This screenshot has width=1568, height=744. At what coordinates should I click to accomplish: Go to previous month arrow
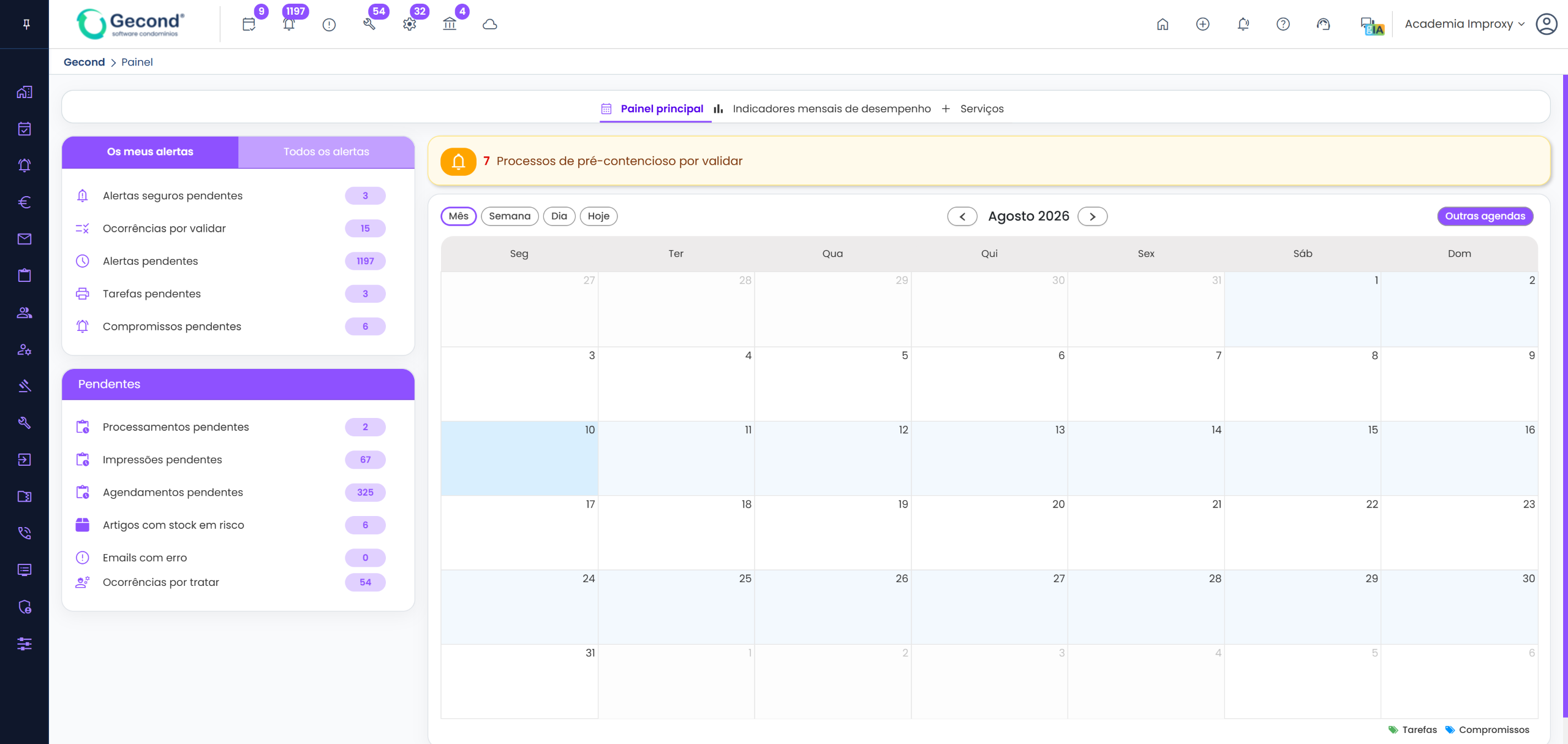click(962, 216)
